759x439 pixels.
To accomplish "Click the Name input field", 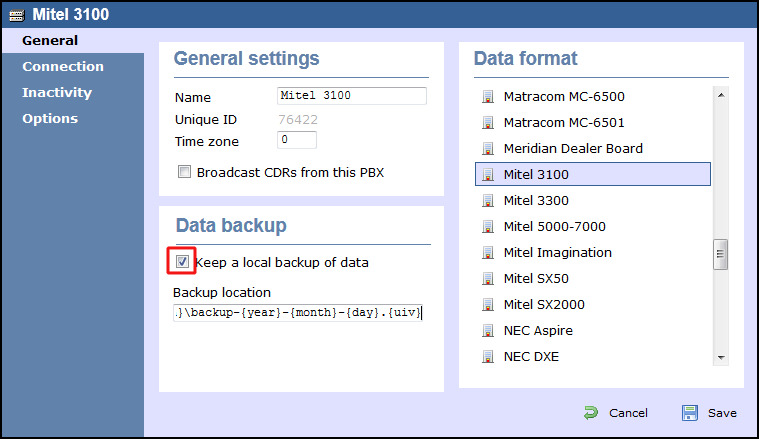I will click(x=351, y=96).
